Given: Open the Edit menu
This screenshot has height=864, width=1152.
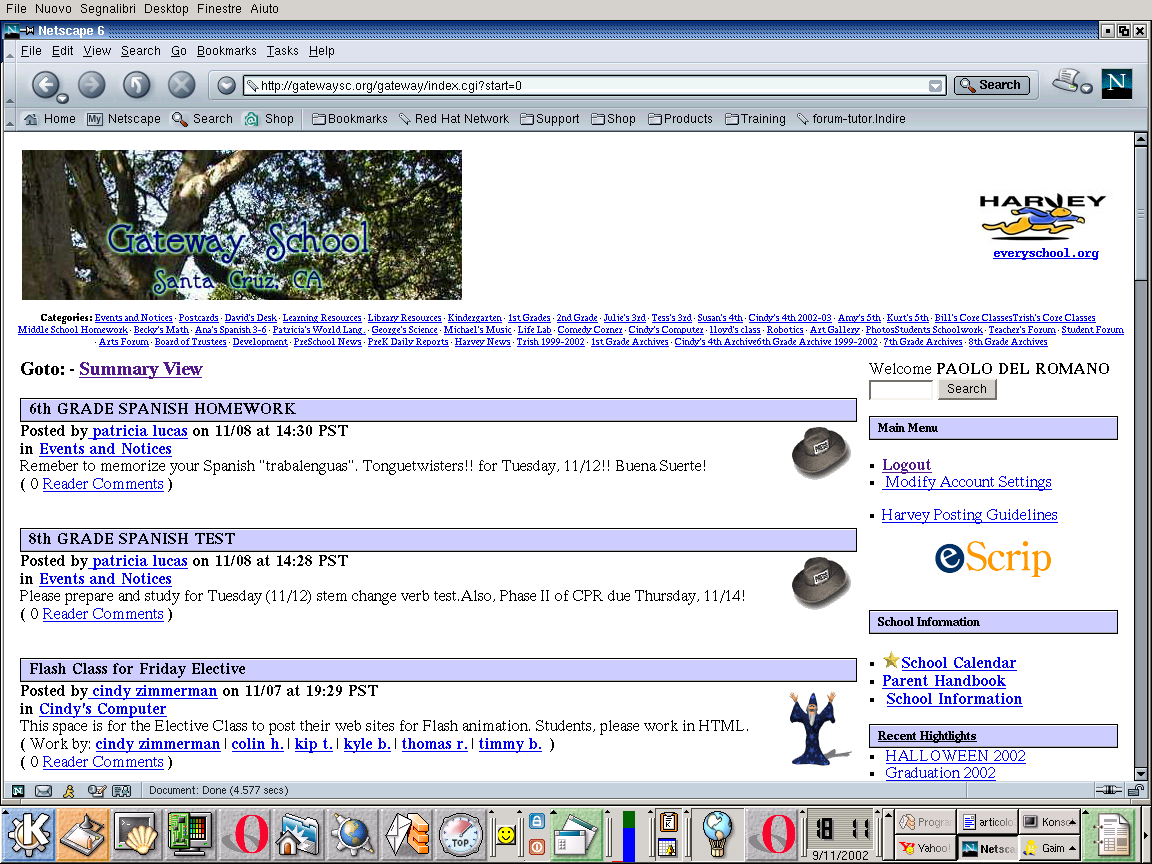Looking at the screenshot, I should [x=62, y=51].
